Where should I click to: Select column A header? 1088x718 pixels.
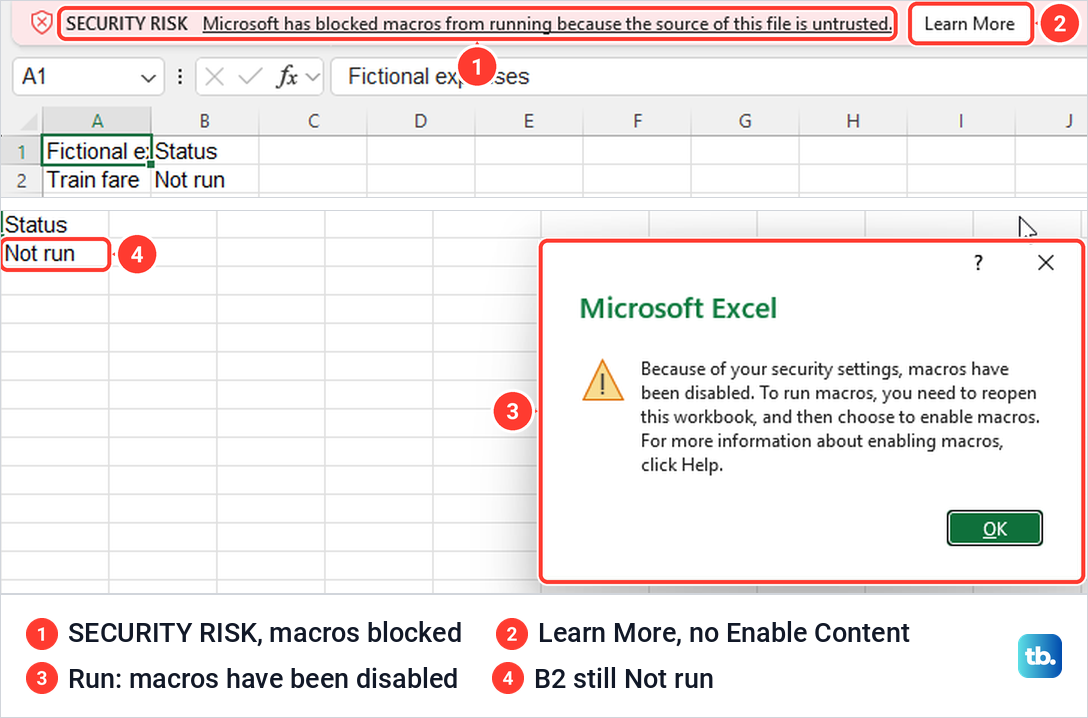(97, 121)
